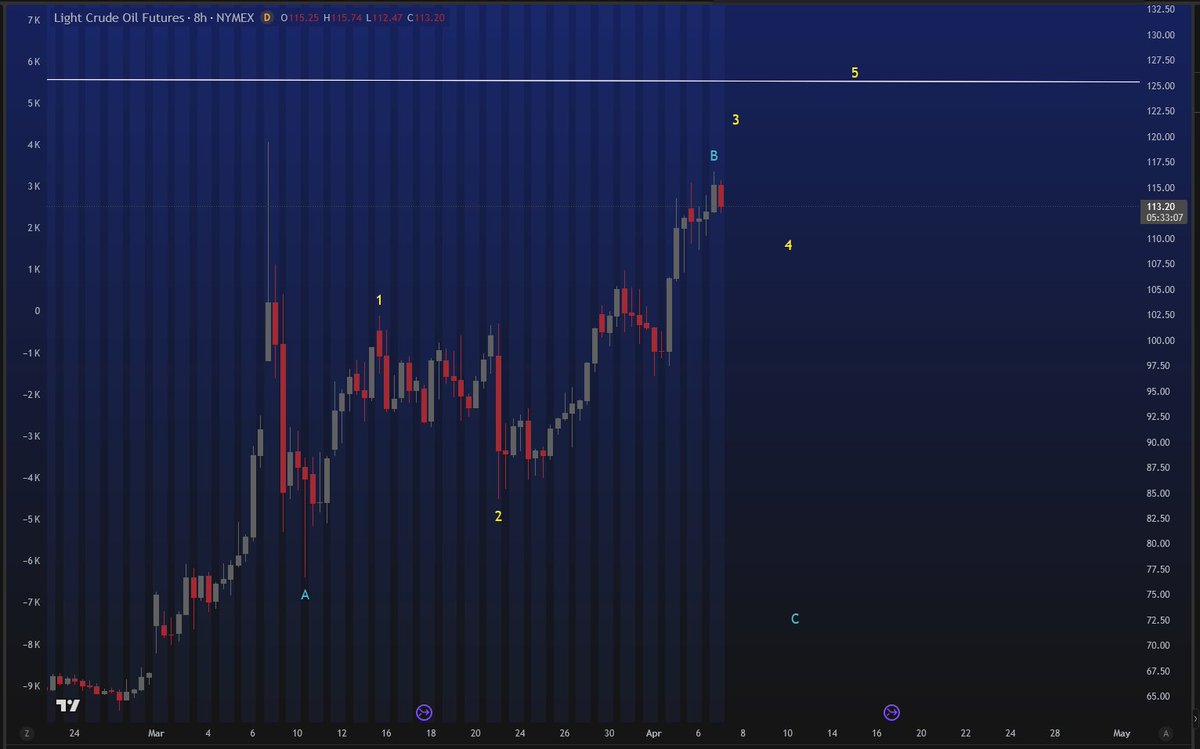Click the 0 label on the left scale
Image resolution: width=1200 pixels, height=749 pixels.
[x=36, y=311]
